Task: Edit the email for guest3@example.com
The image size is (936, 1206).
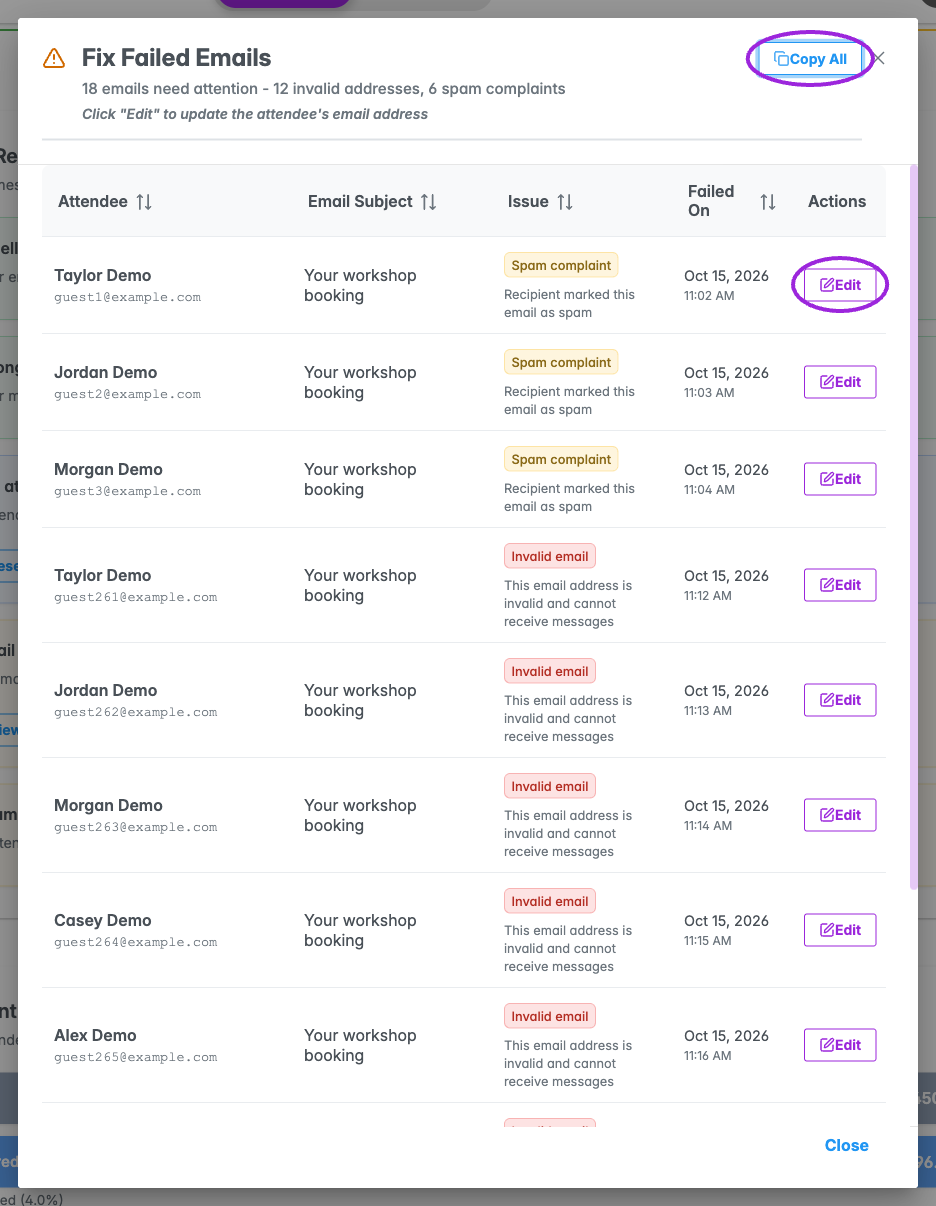Action: (x=840, y=479)
